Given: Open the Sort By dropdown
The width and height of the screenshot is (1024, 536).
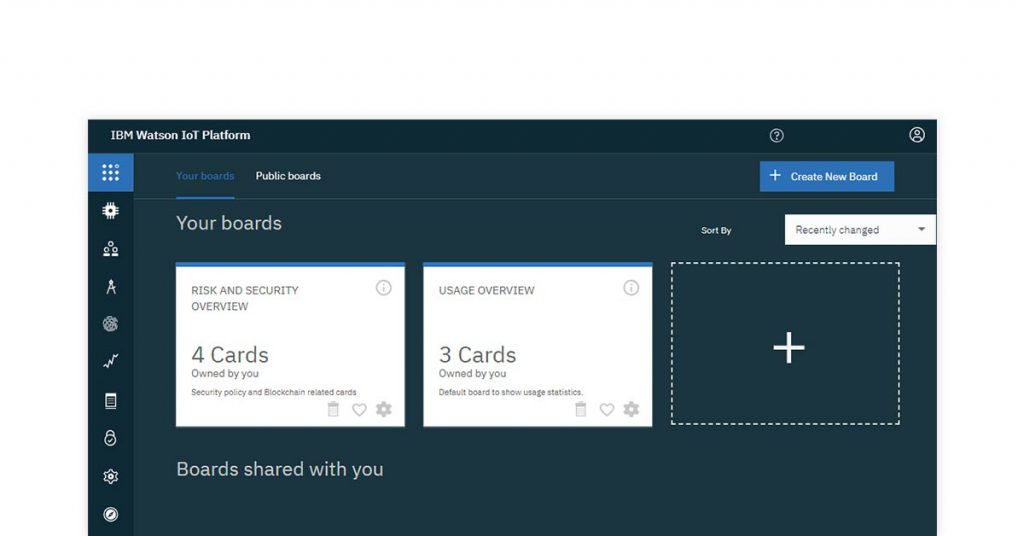Looking at the screenshot, I should click(860, 230).
